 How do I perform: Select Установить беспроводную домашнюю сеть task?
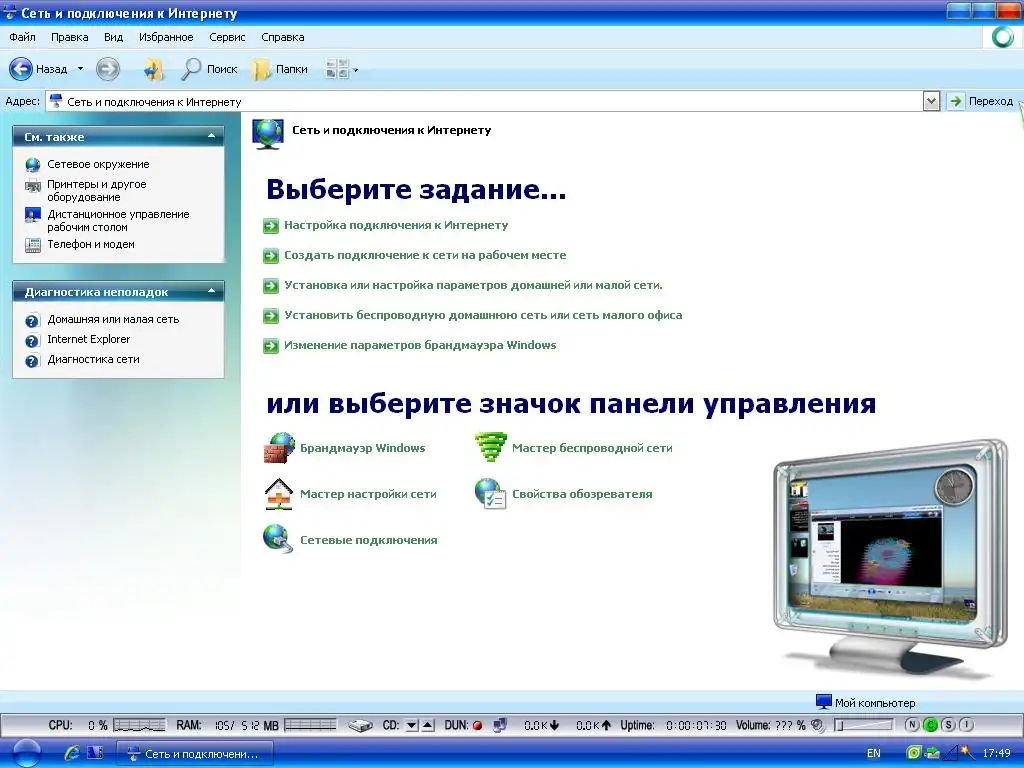coord(483,315)
